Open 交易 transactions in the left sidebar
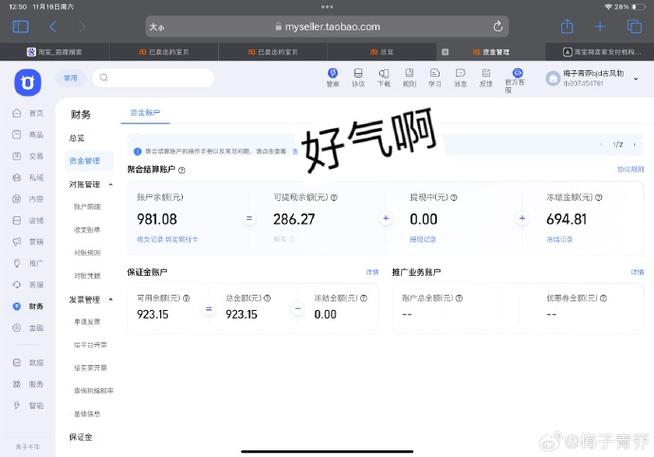Screen dimensions: 654x457 pyautogui.click(x=28, y=156)
